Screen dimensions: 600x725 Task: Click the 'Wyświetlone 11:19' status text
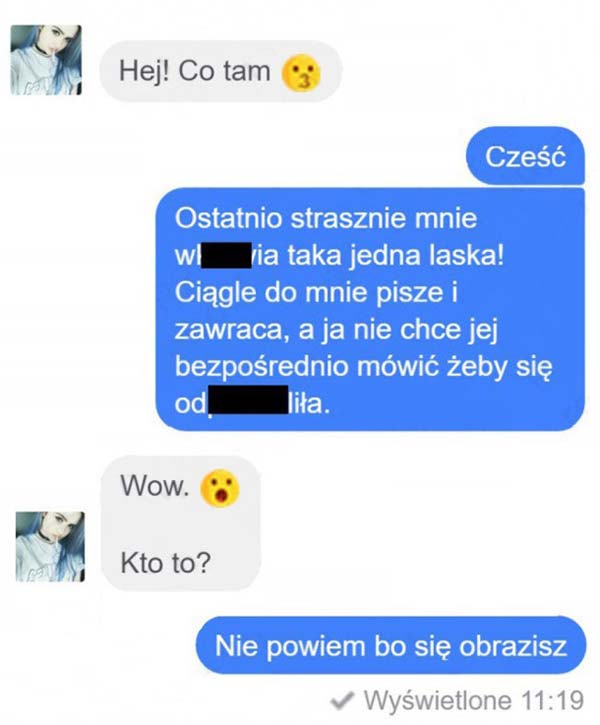(x=474, y=700)
